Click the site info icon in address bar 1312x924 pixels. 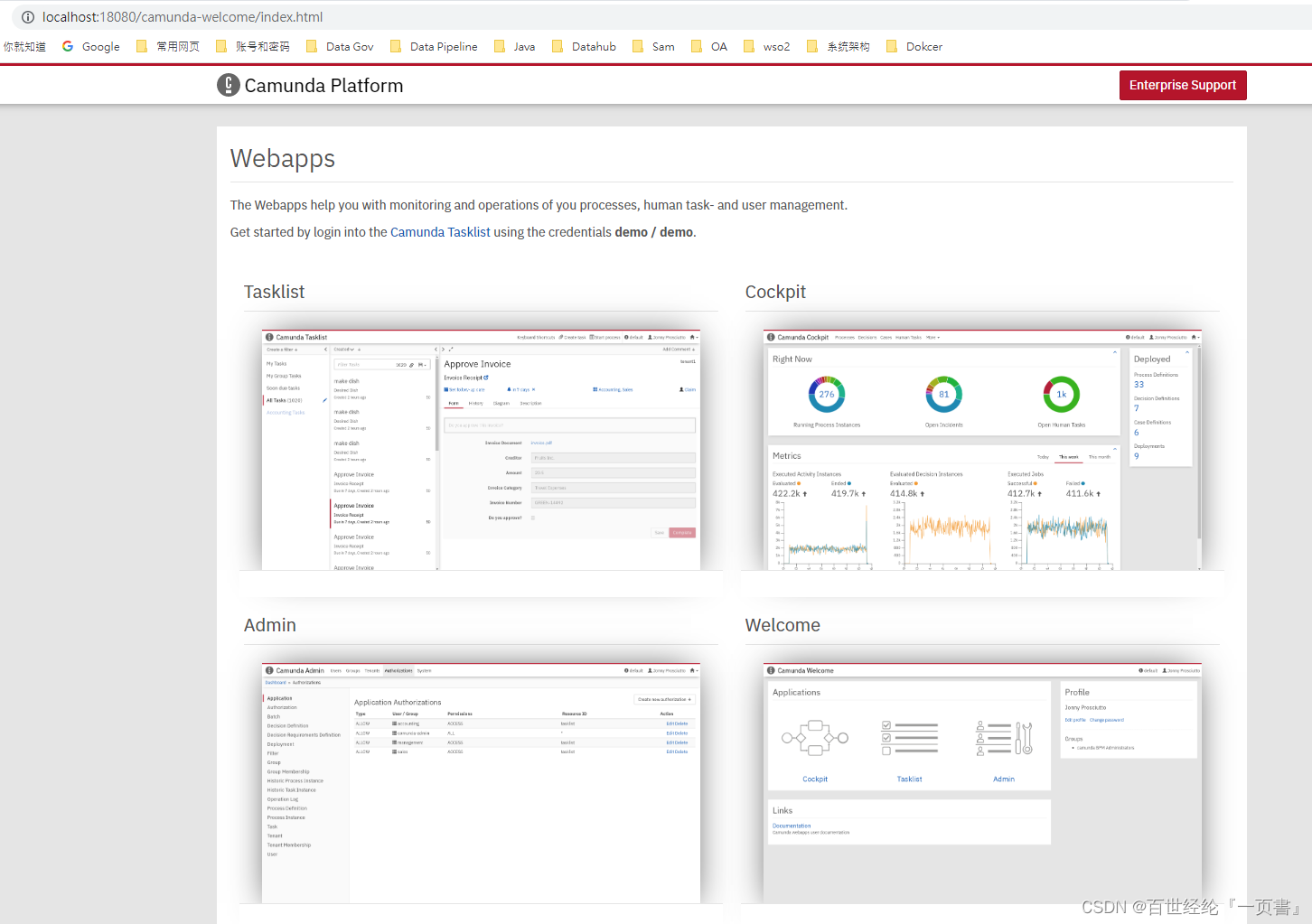click(28, 17)
